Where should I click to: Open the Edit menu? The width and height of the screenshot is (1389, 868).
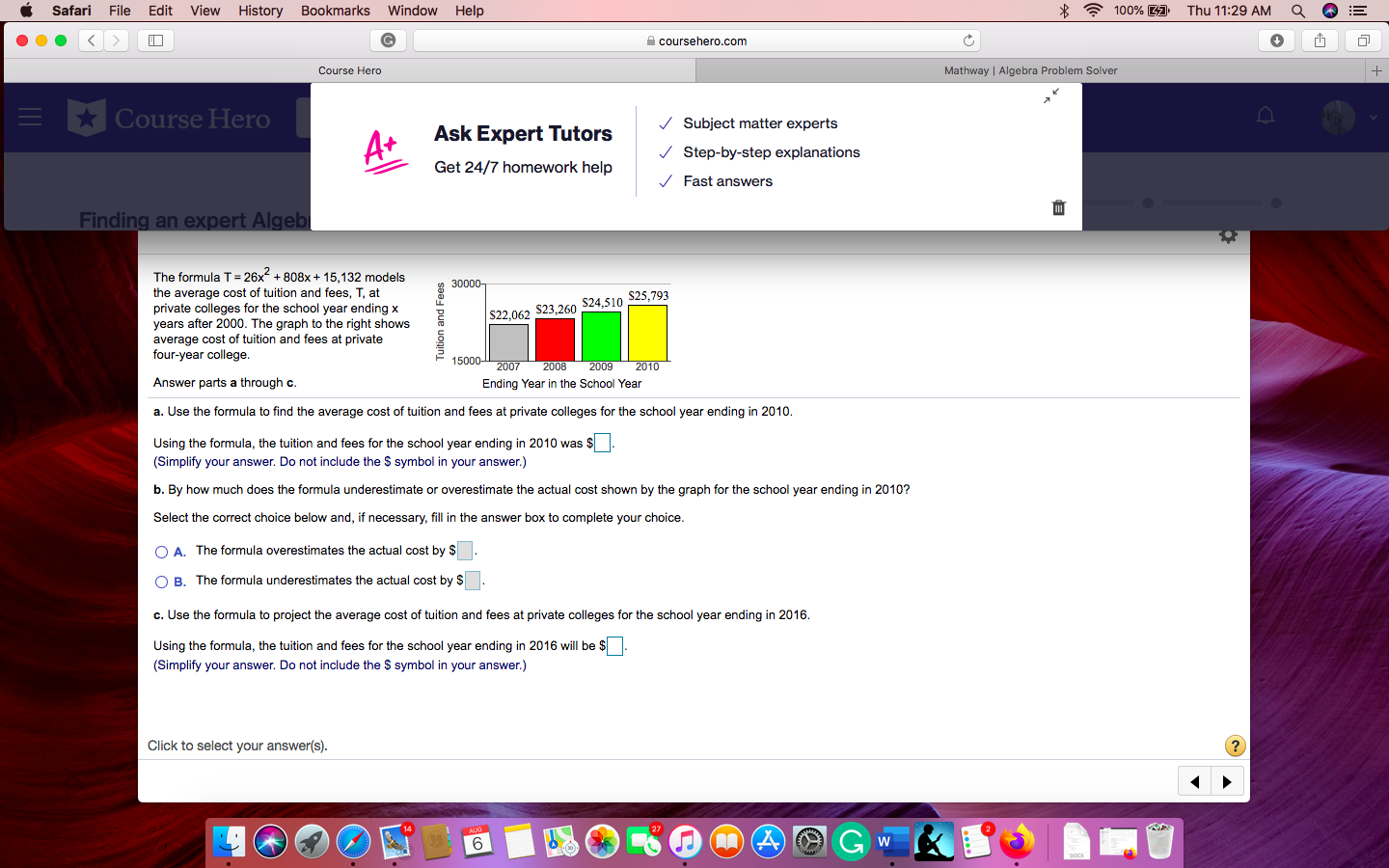pos(160,11)
